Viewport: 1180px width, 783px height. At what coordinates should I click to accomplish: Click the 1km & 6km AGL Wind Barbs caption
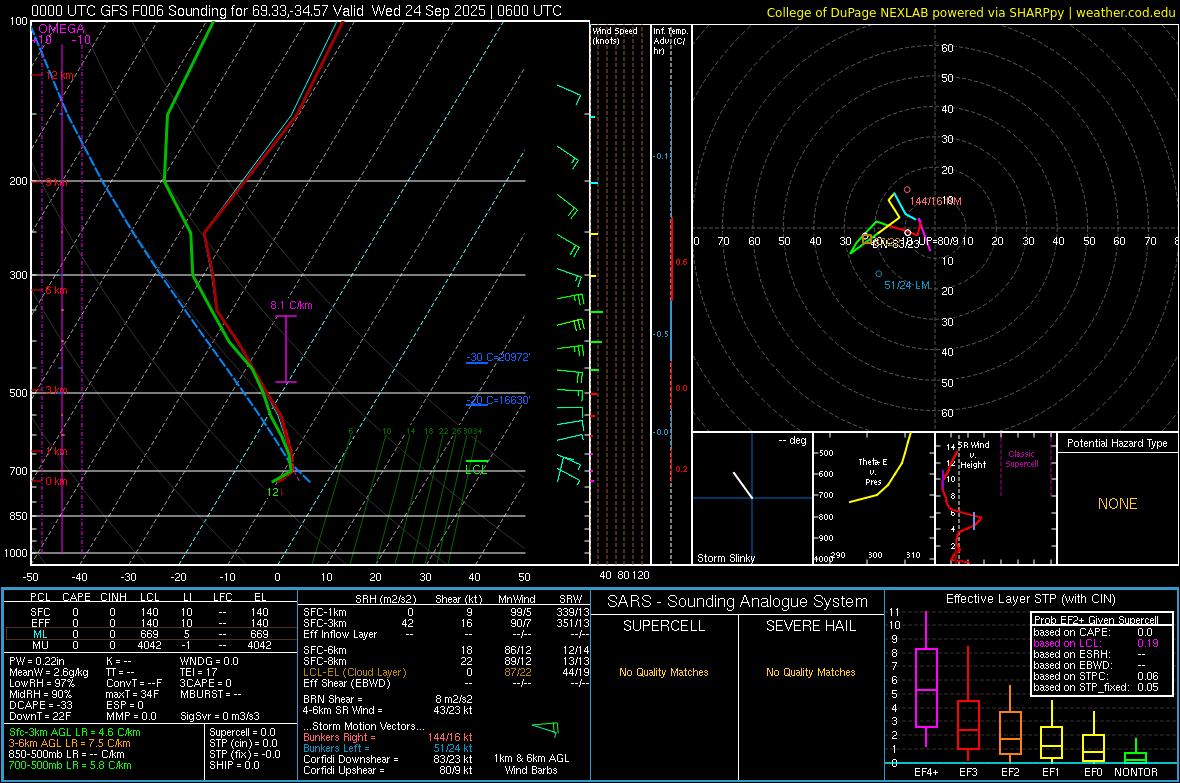point(531,764)
